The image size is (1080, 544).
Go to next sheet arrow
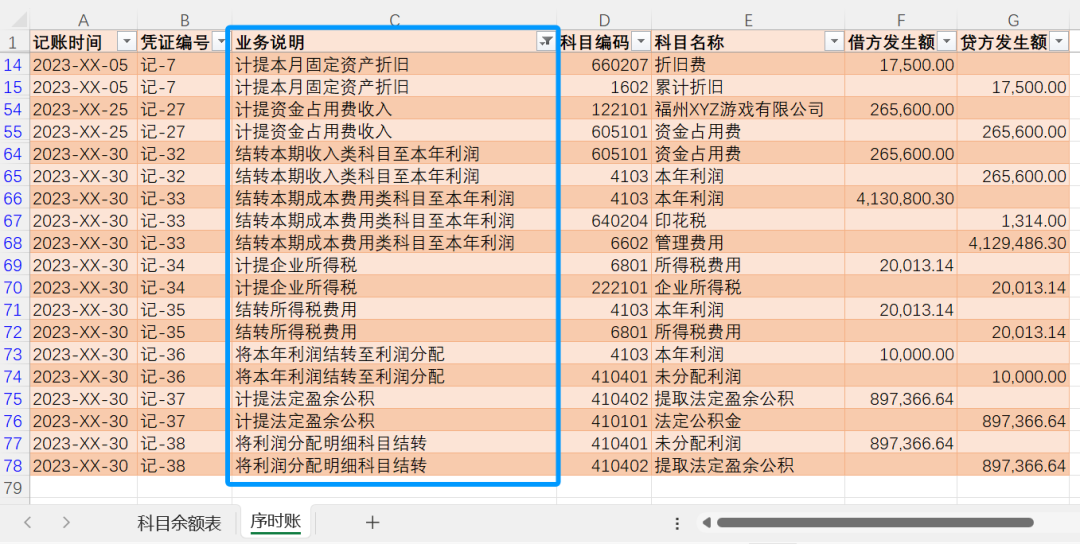(x=66, y=523)
